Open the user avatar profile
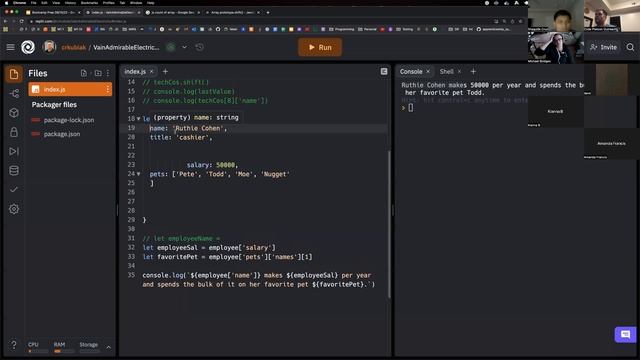 [49, 47]
